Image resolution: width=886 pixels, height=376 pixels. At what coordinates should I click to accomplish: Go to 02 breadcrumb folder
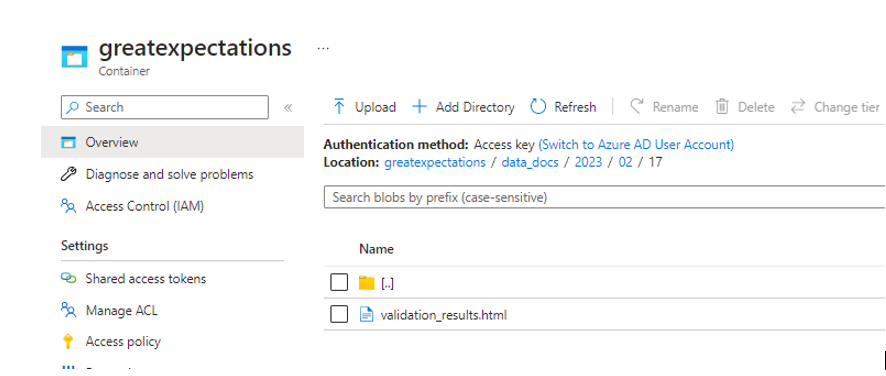(626, 162)
